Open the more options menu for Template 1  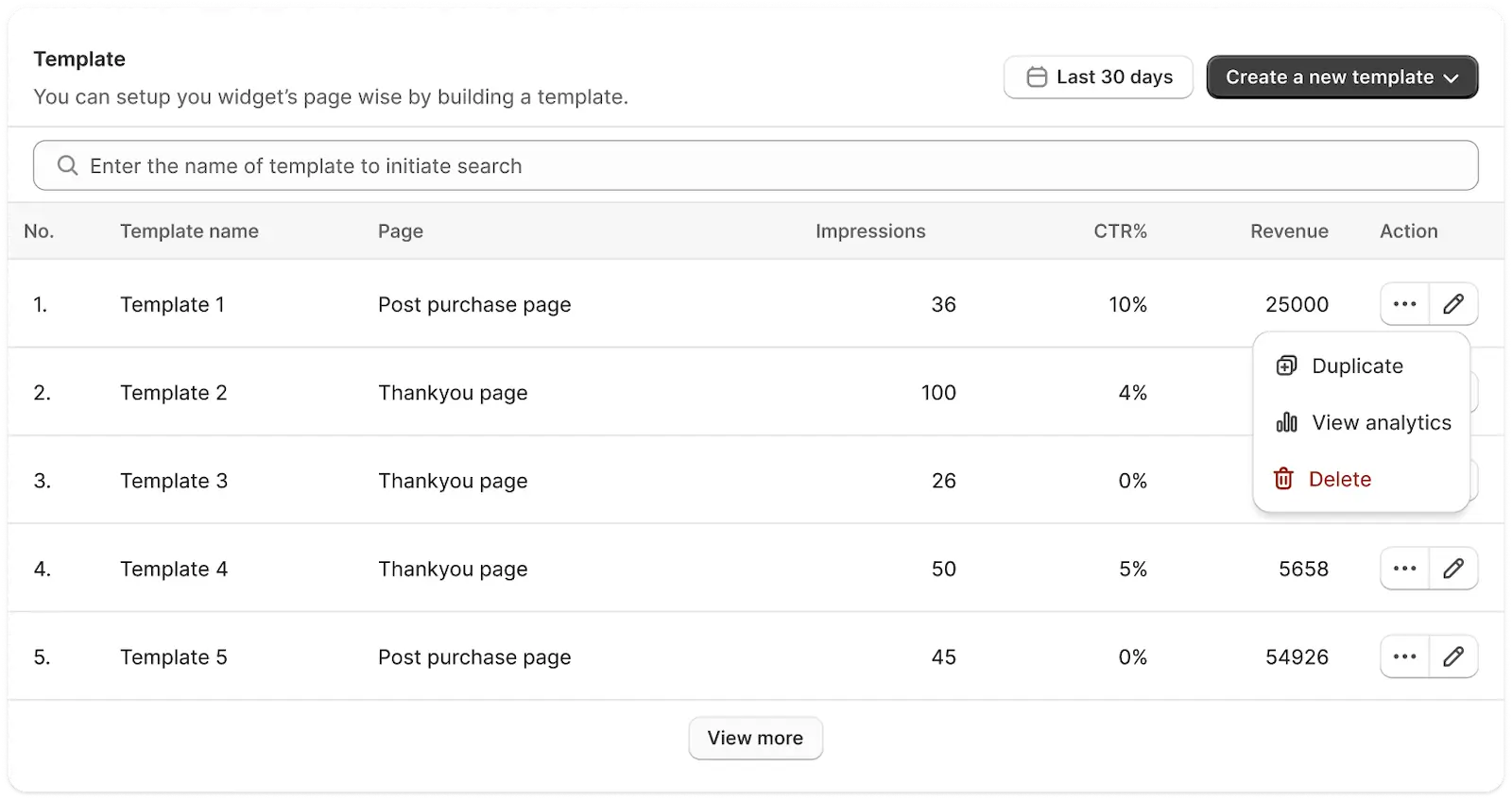click(1404, 304)
